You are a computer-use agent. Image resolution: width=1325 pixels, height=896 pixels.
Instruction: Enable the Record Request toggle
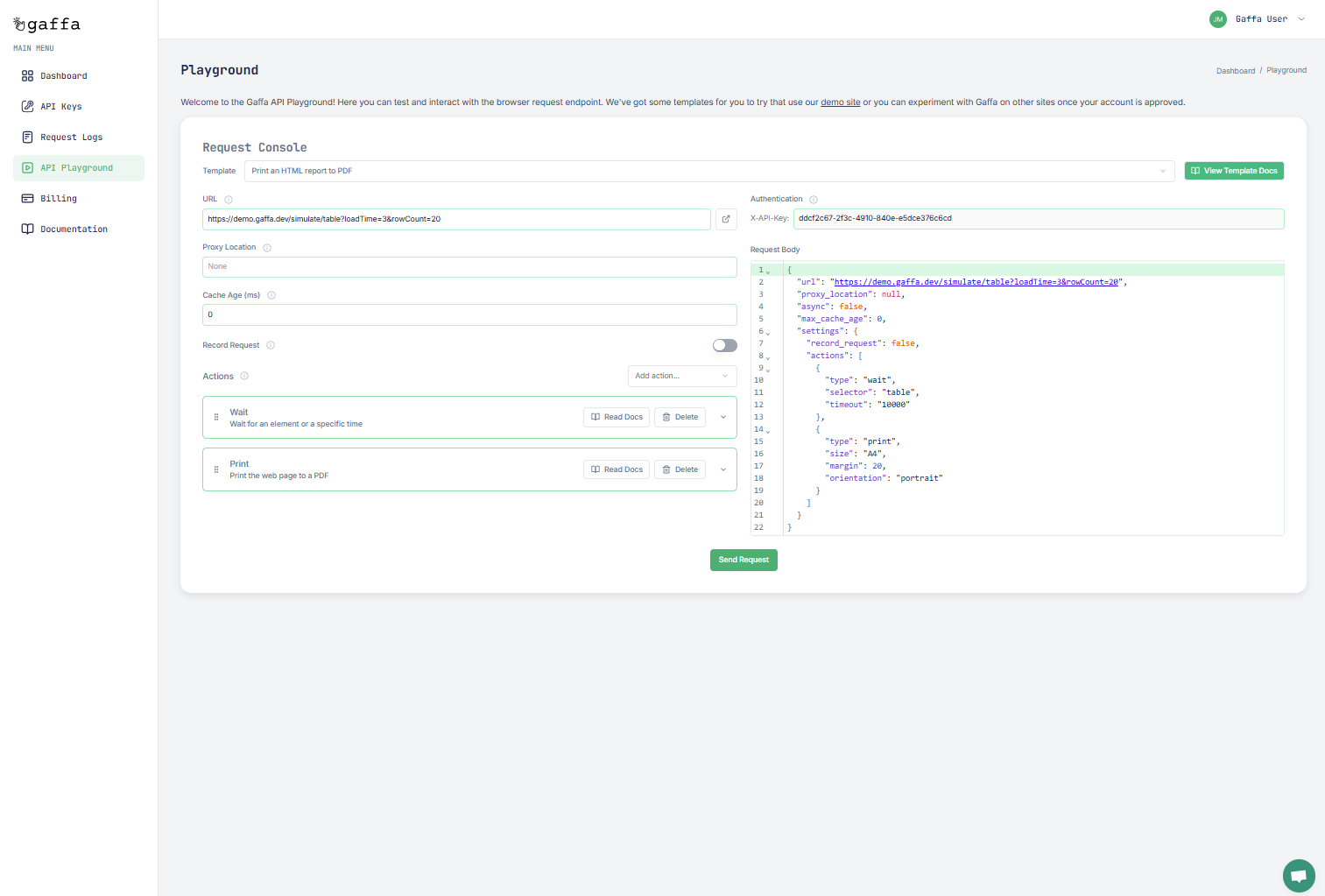[724, 345]
